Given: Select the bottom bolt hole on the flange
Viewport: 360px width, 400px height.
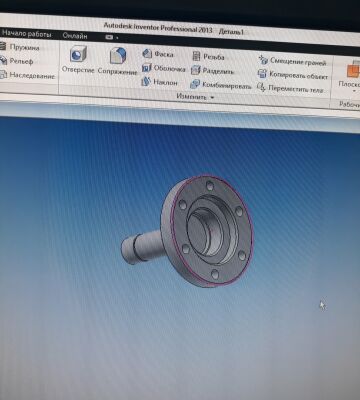Looking at the screenshot, I should coord(215,274).
